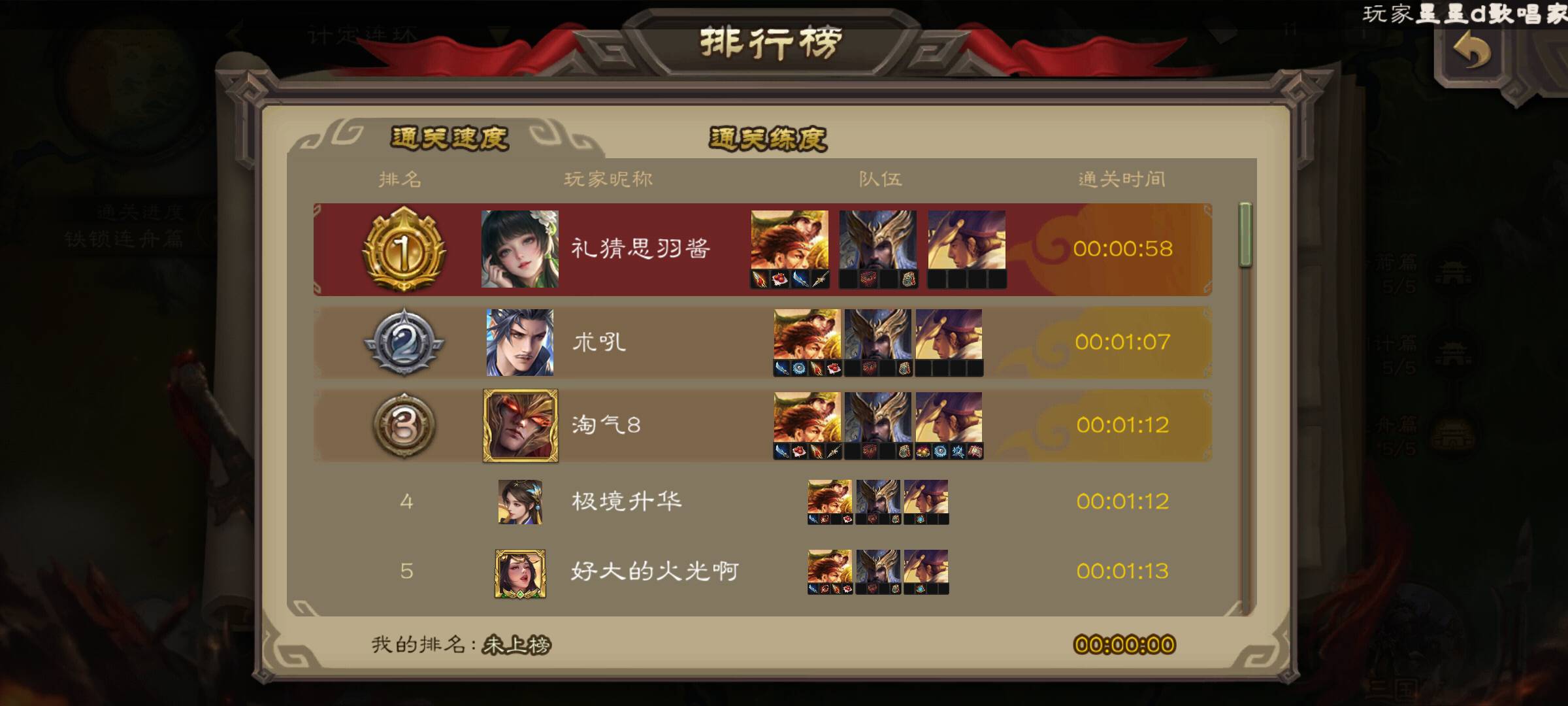Click the 未上榜 my ranking label

click(x=516, y=645)
